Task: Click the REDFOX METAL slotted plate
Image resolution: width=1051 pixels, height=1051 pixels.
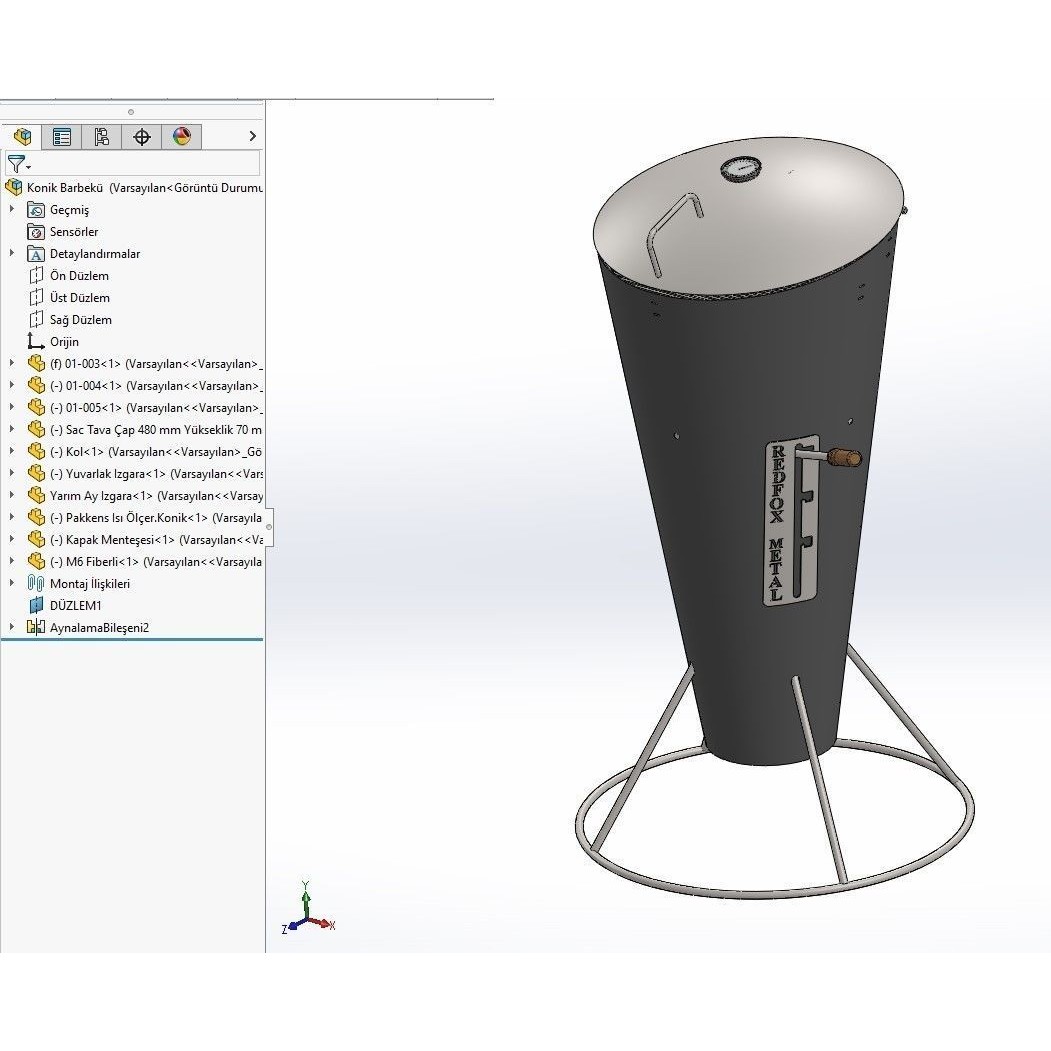Action: [792, 520]
